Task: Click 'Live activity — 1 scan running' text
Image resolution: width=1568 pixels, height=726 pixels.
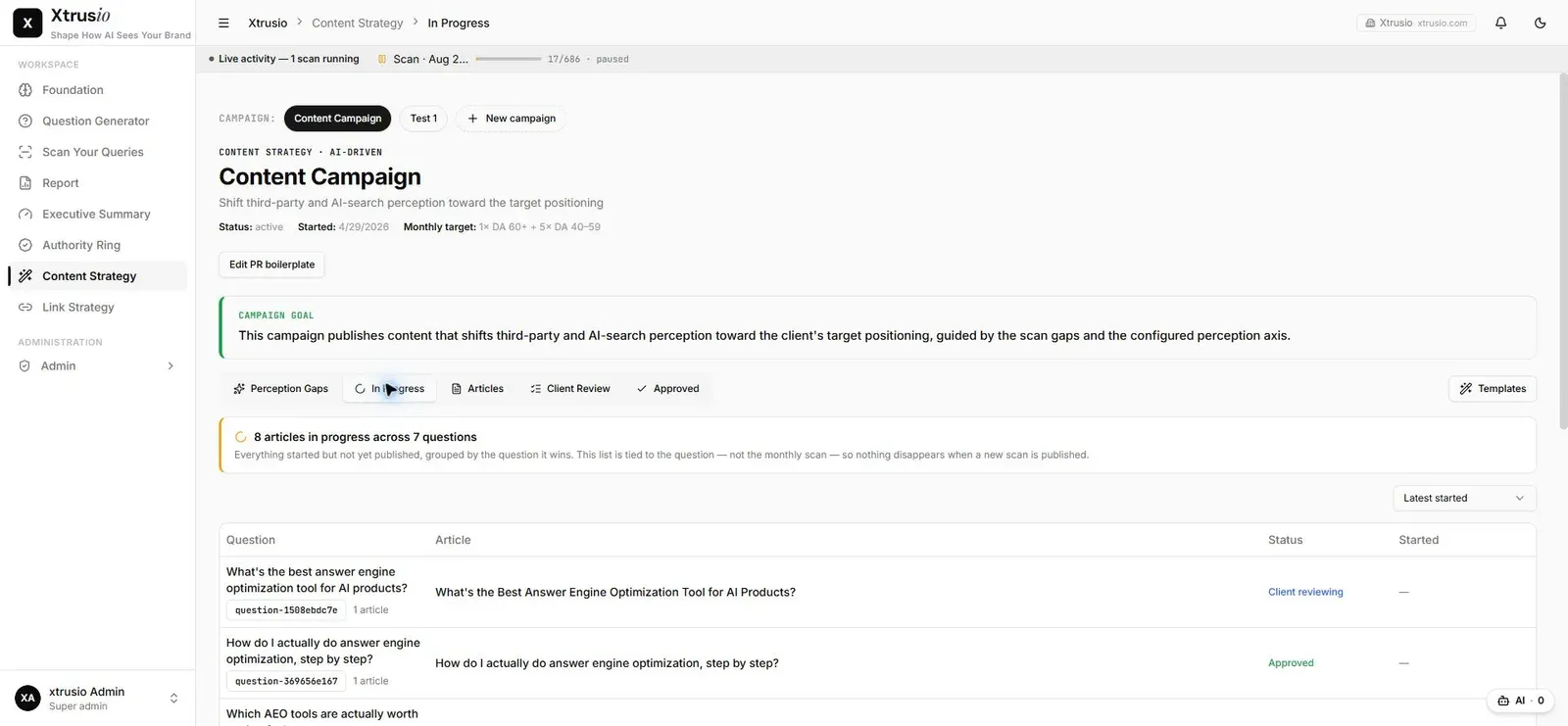Action: pos(288,59)
